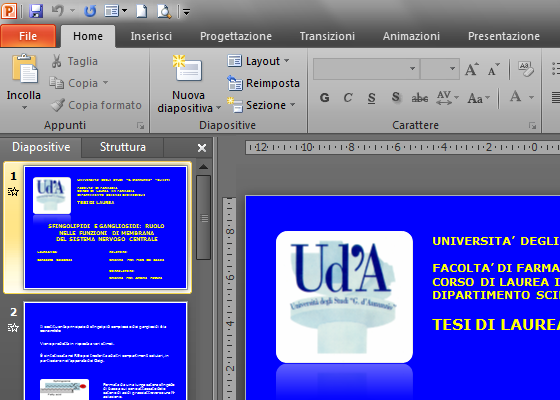
Task: Toggle italic with the C button
Action: (x=348, y=98)
